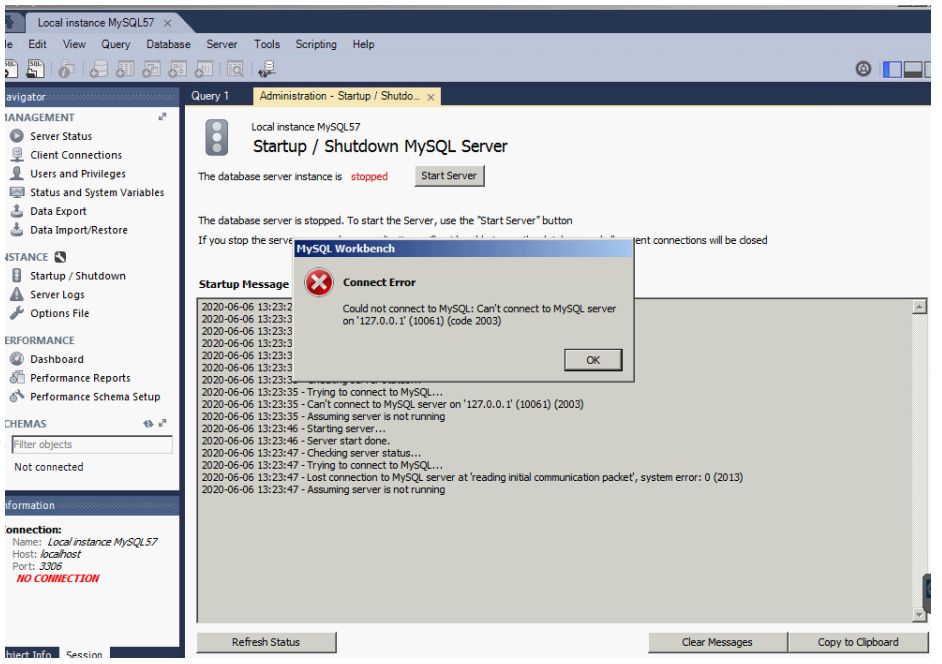This screenshot has height=664, width=942.
Task: Click the Filter objects search field
Action: 92,445
